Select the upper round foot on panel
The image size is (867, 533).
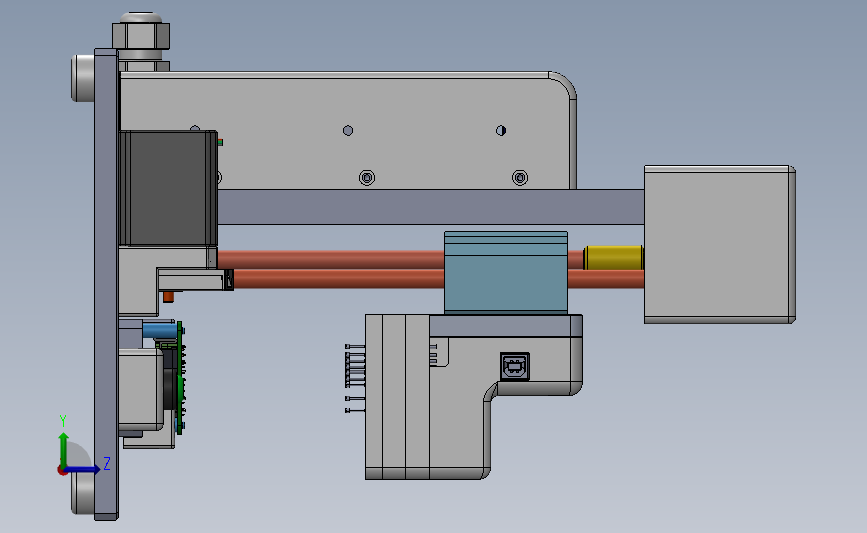coord(83,78)
